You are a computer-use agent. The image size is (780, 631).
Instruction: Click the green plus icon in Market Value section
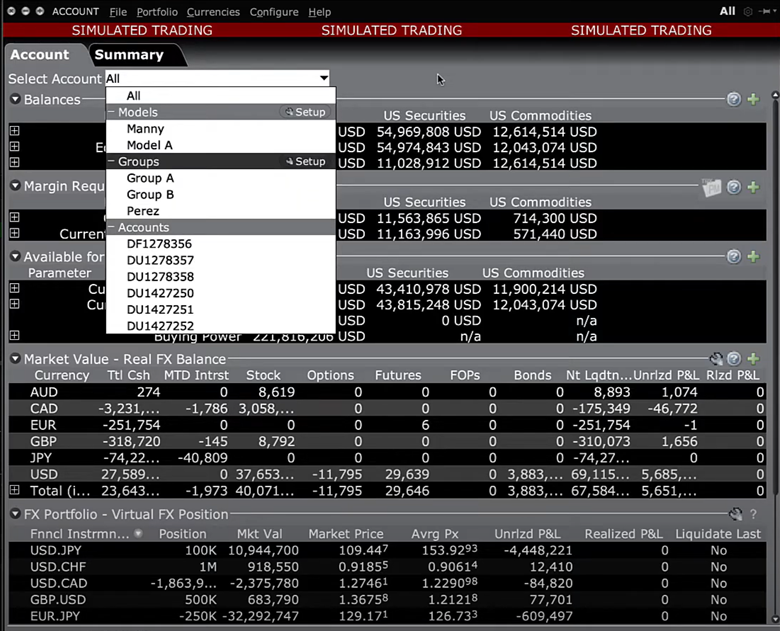(753, 359)
